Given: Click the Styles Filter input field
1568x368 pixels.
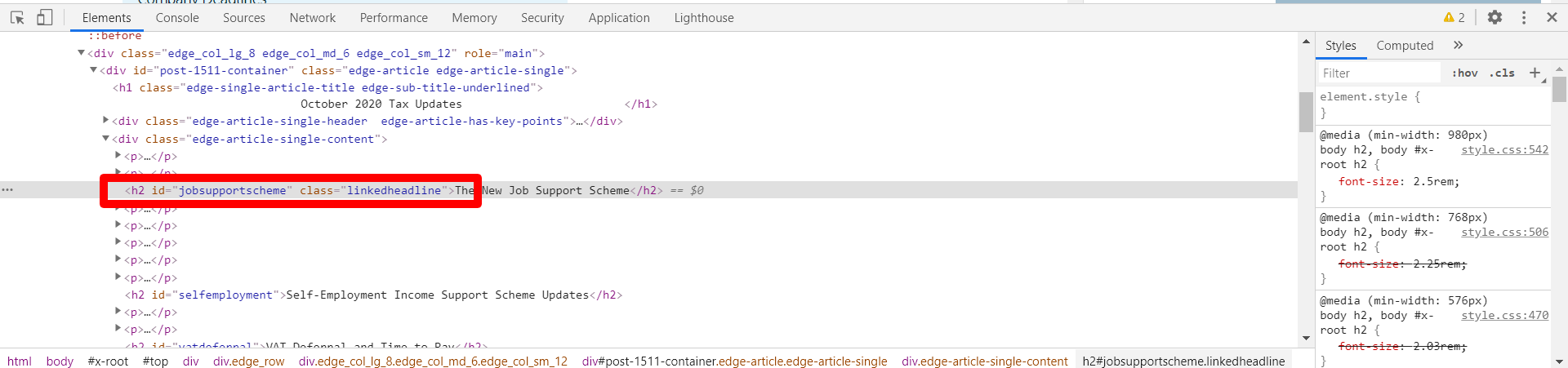Looking at the screenshot, I should click(1379, 73).
